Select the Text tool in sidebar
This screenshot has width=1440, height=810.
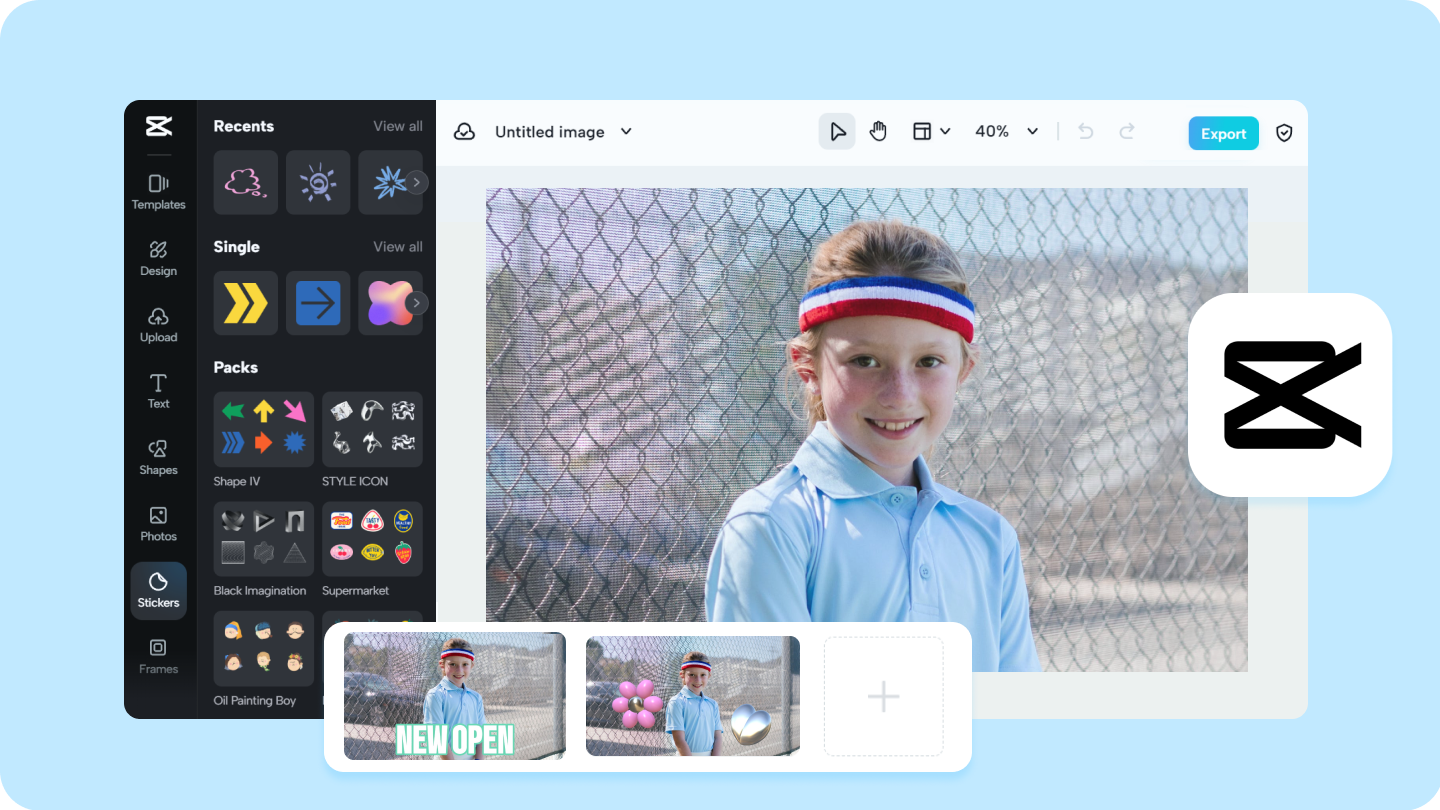158,391
